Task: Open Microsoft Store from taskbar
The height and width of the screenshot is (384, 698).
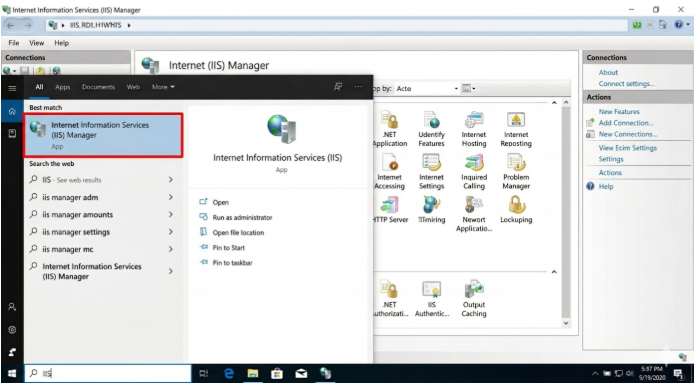Action: click(277, 374)
